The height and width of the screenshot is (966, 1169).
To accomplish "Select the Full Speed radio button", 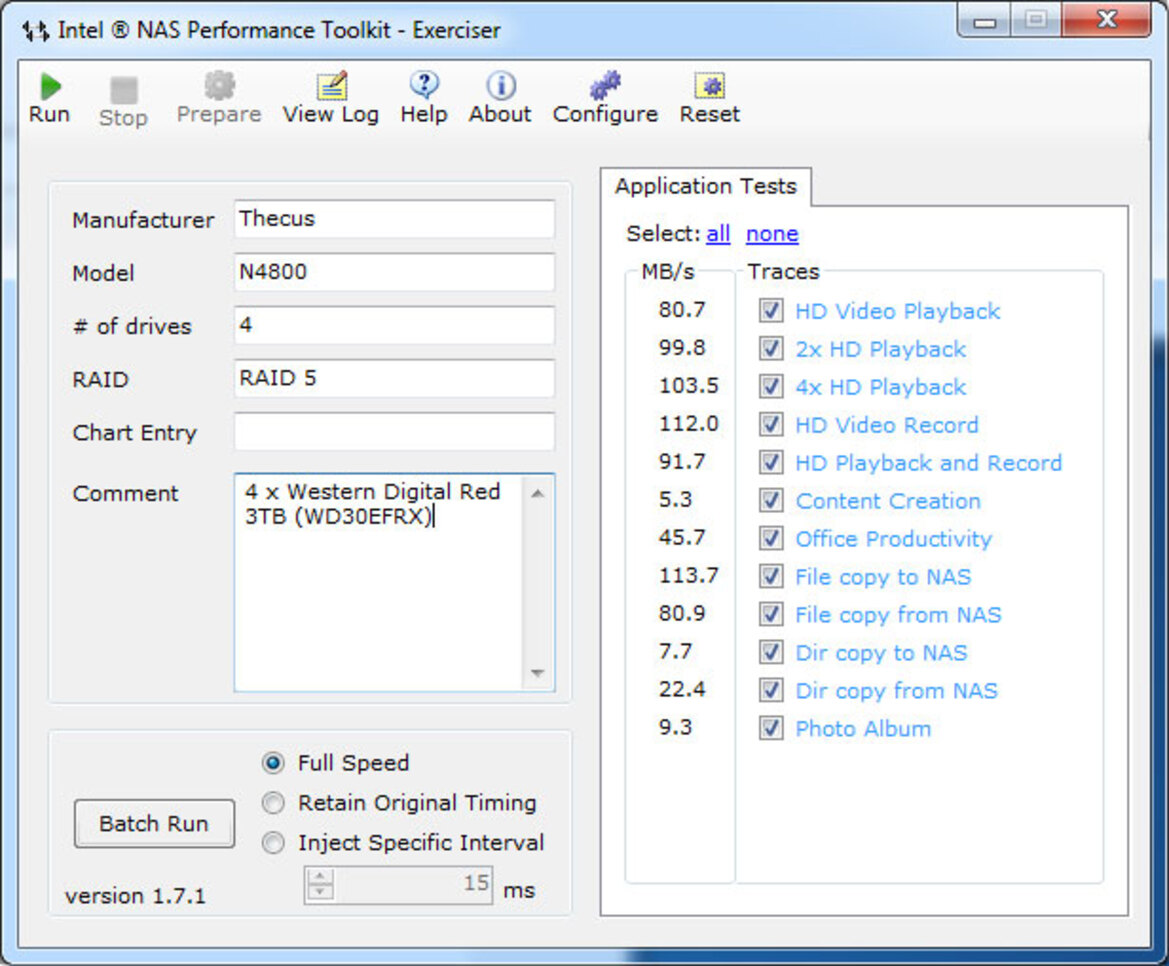I will [274, 763].
